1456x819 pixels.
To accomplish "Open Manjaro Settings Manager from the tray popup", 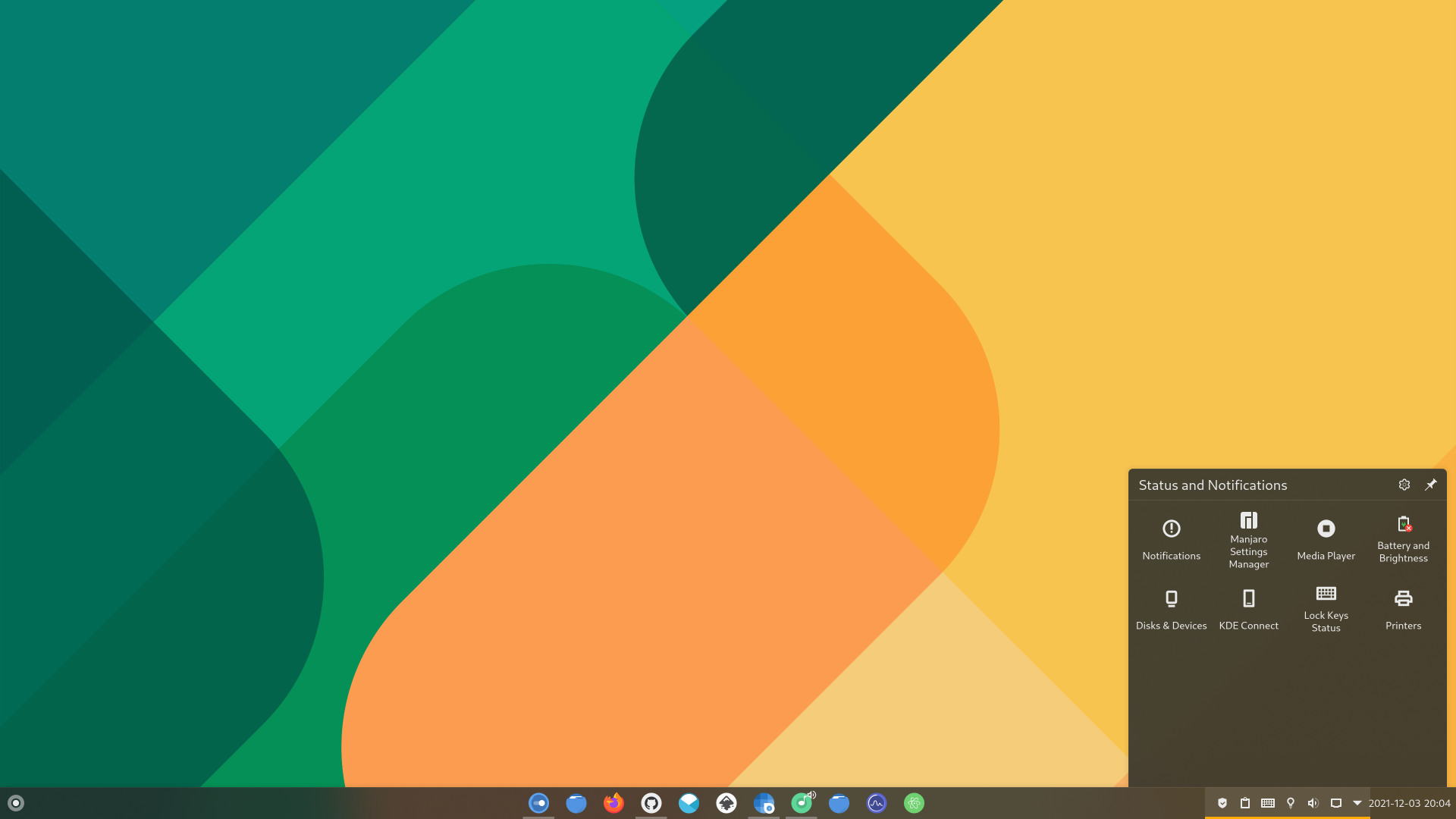I will point(1248,540).
